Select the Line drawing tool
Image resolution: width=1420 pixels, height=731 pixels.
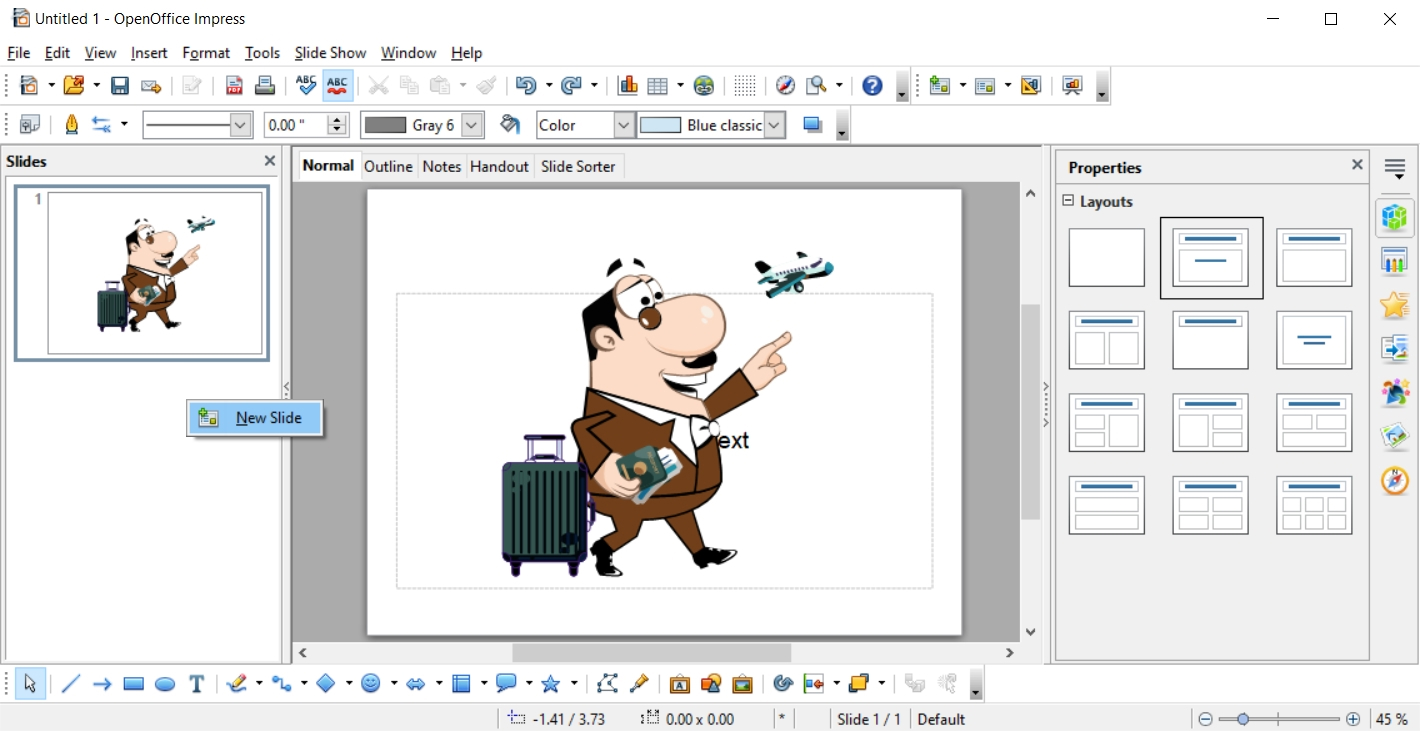70,684
